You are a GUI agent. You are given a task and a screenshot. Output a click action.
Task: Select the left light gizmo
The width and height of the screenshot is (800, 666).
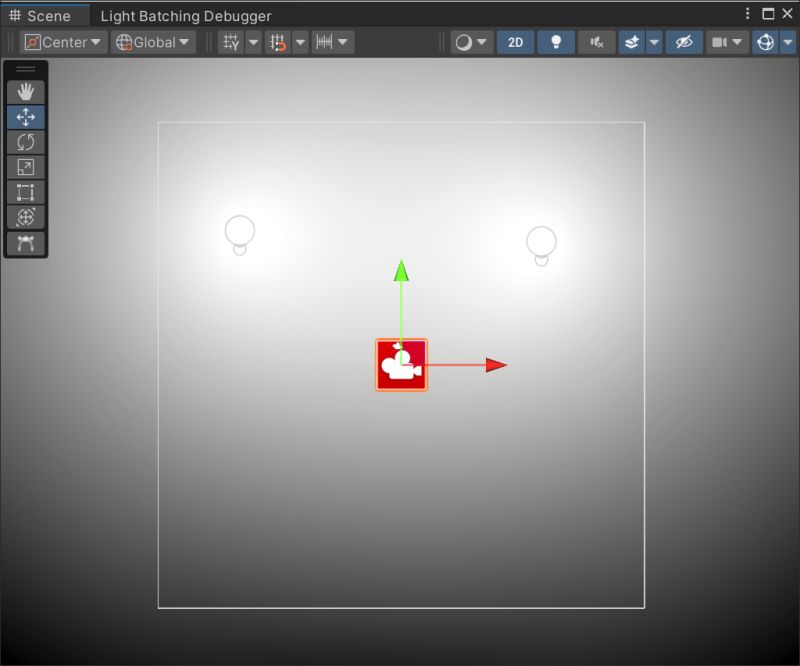[240, 235]
